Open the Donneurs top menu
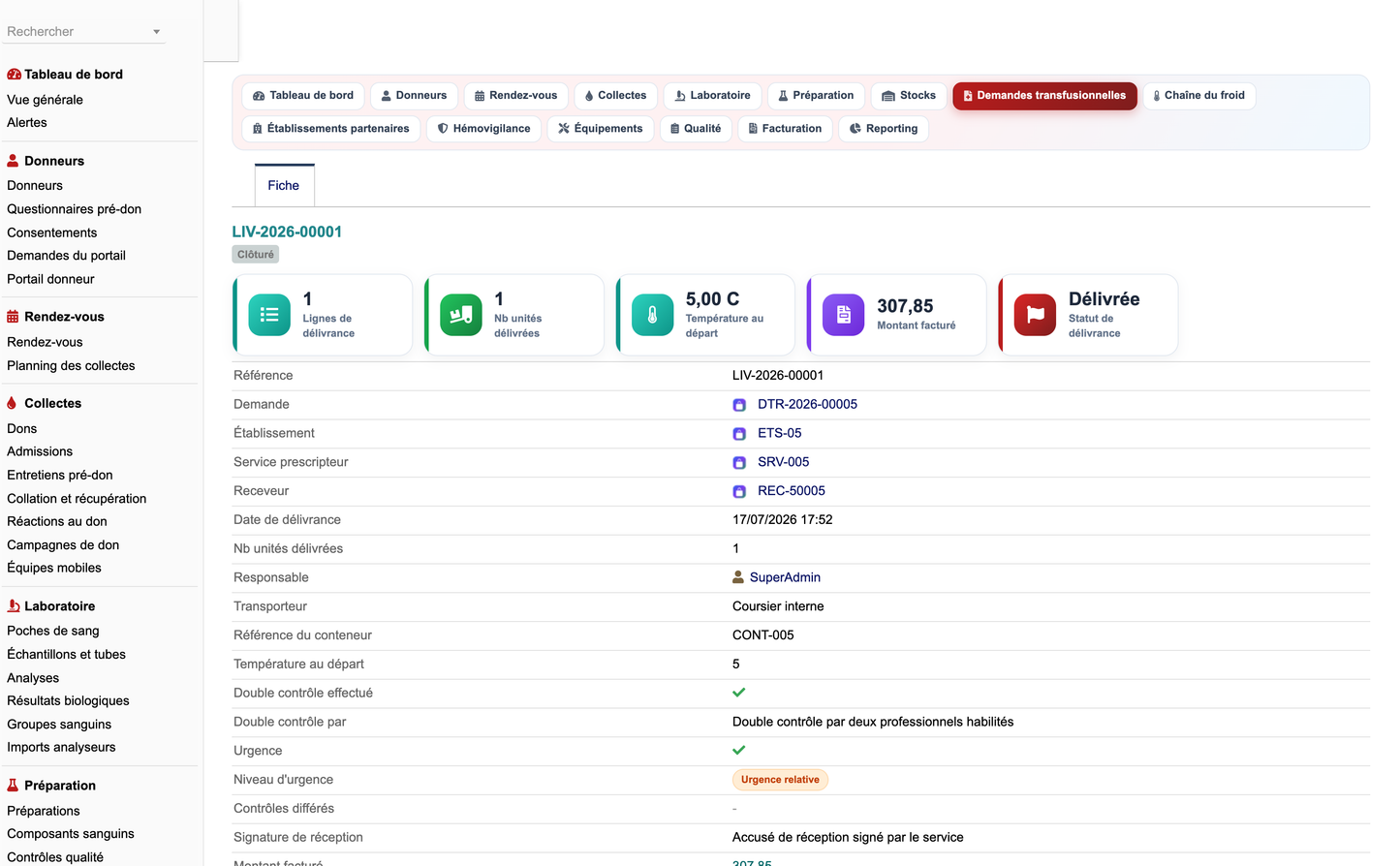 [414, 96]
